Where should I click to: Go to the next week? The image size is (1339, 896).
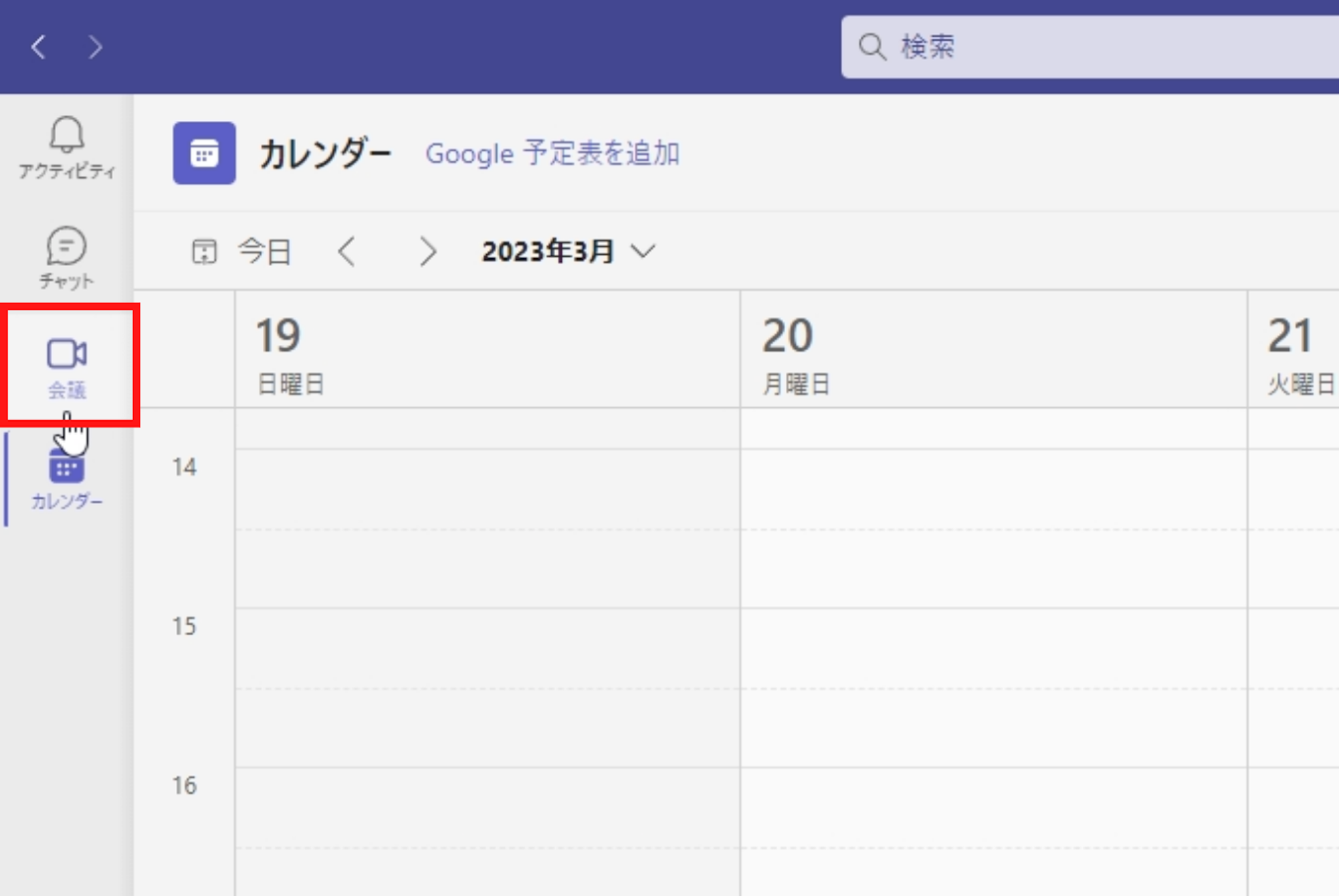tap(428, 252)
